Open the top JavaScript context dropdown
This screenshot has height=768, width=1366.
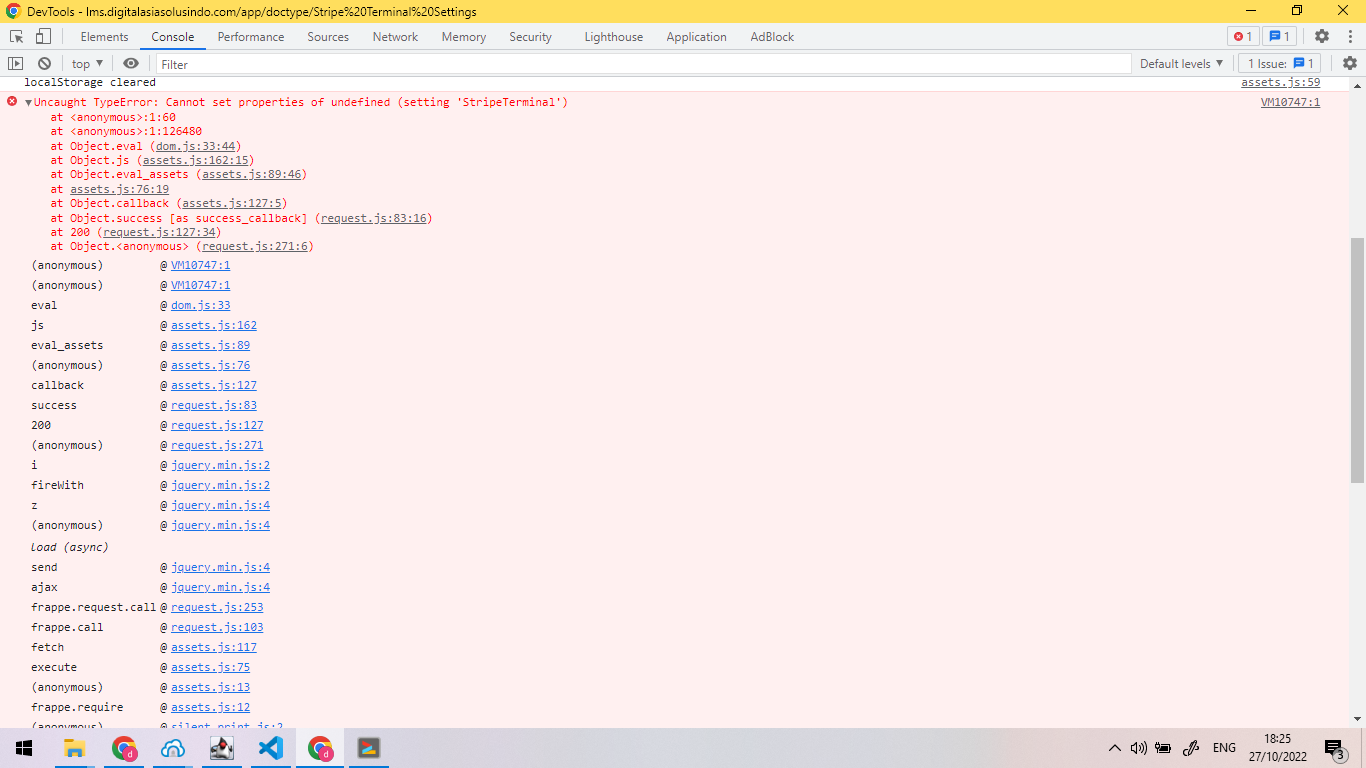[x=87, y=63]
